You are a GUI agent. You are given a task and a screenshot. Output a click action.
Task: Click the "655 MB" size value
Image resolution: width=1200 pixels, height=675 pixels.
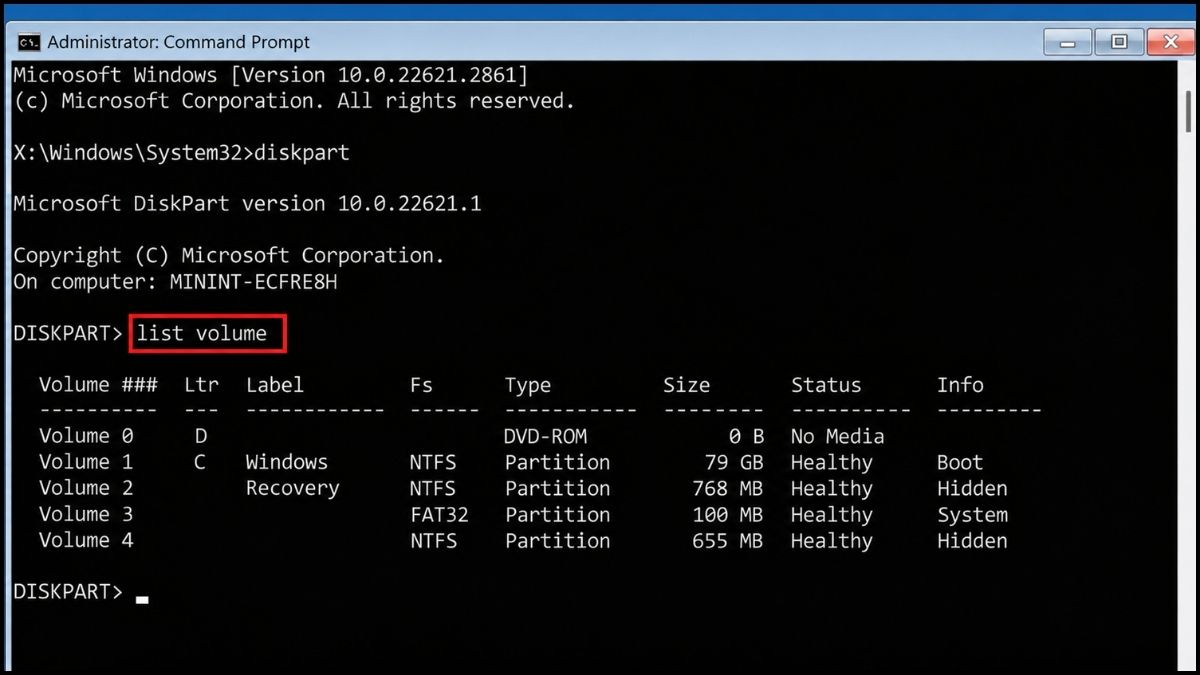click(727, 540)
